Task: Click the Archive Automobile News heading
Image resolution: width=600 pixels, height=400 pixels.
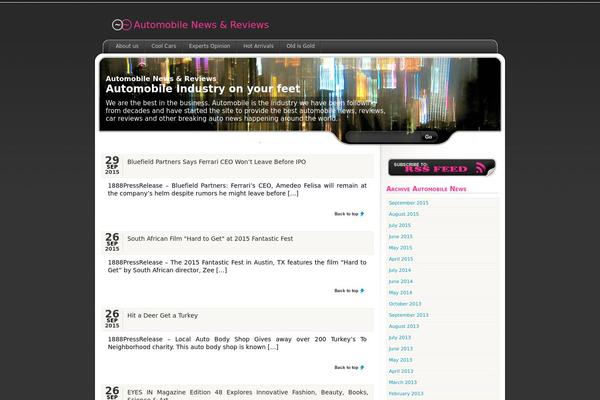Action: pyautogui.click(x=426, y=189)
